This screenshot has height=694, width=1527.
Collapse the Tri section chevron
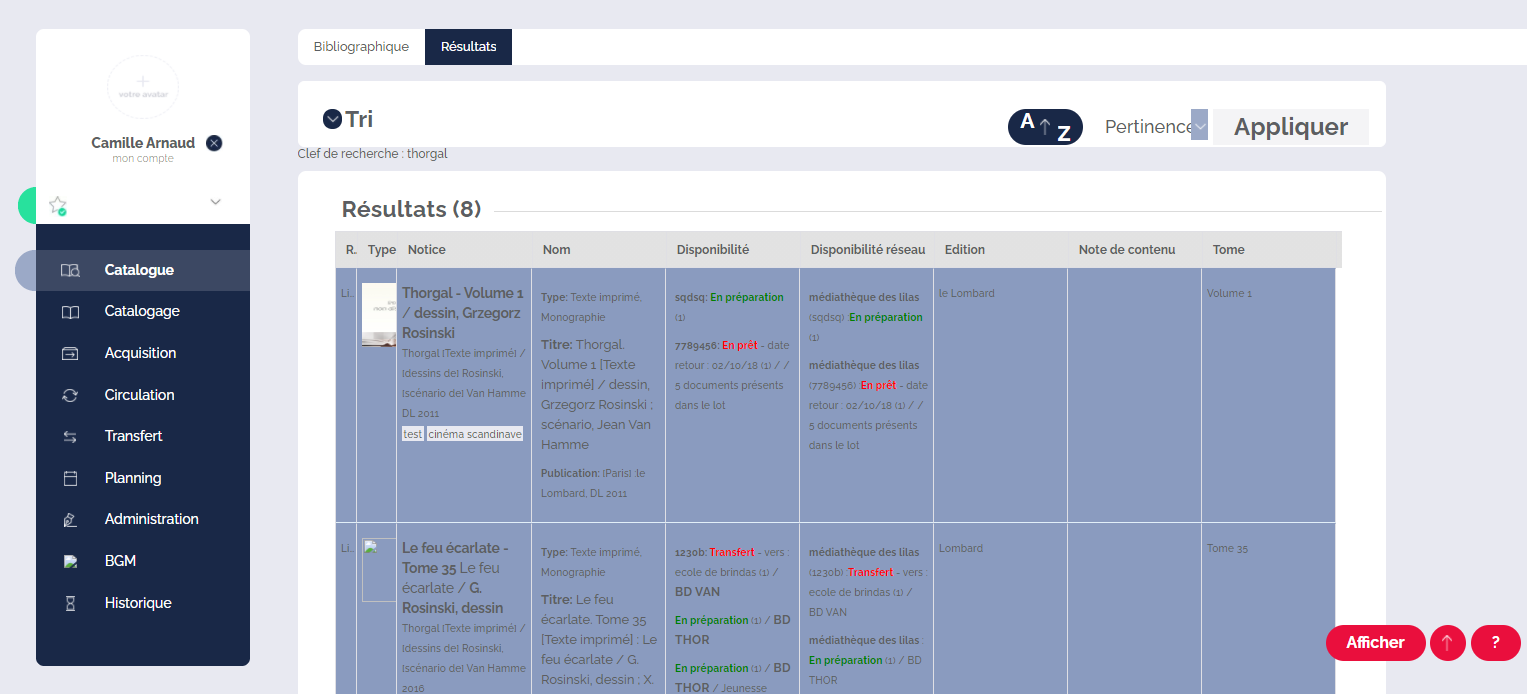333,120
